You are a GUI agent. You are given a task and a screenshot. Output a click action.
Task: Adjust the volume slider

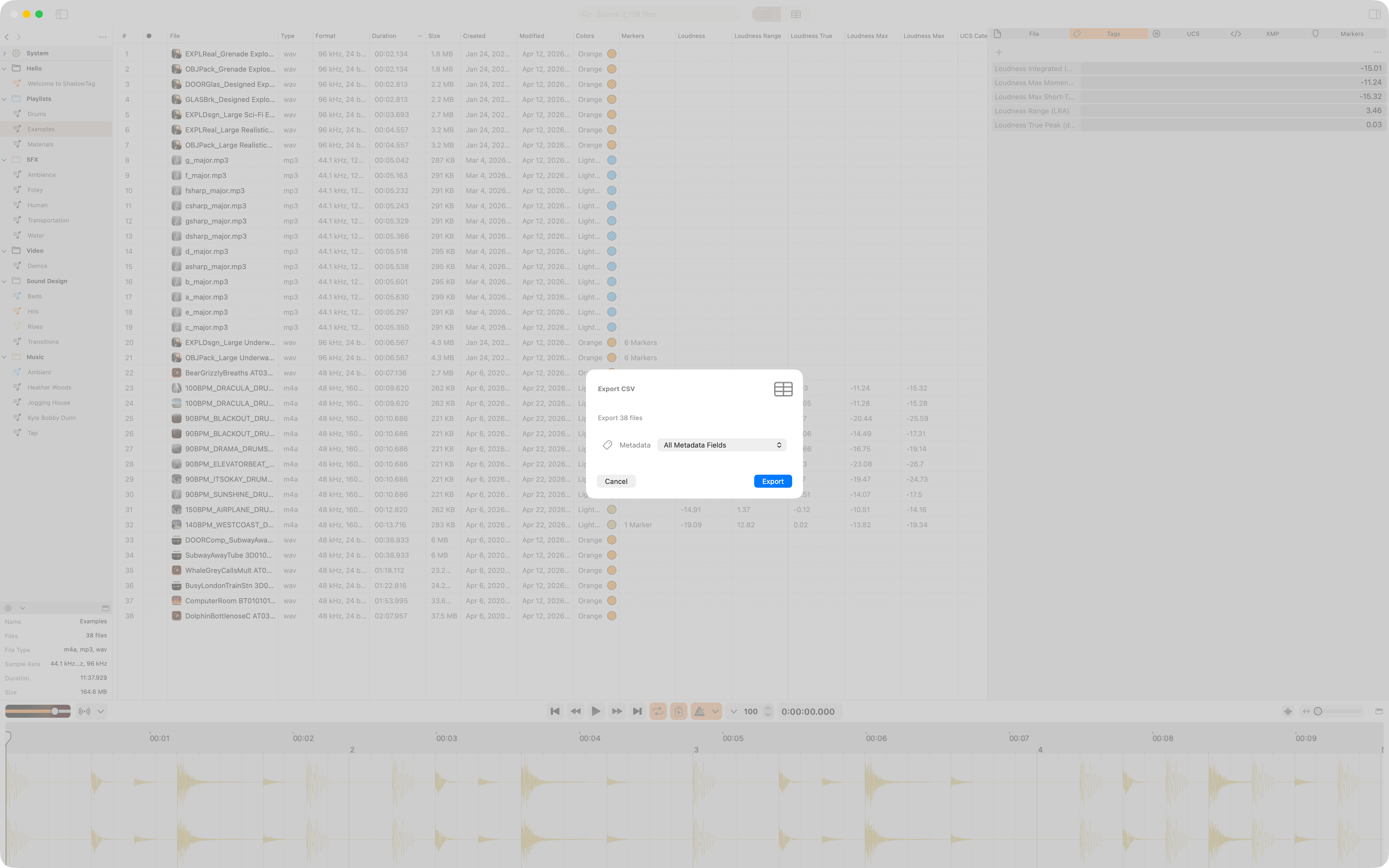click(55, 711)
